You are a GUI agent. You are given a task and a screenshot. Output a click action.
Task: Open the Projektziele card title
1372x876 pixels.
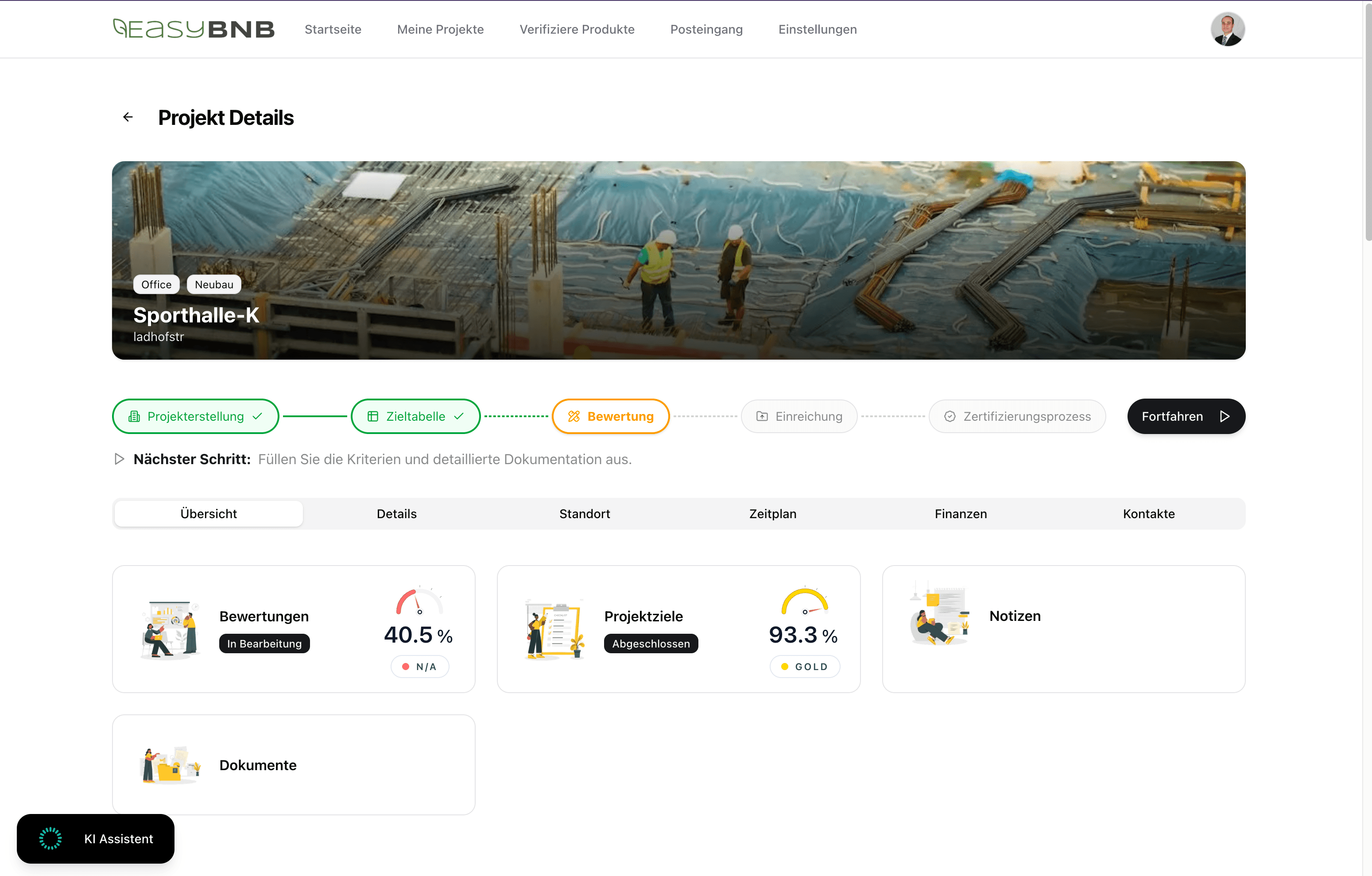click(643, 616)
